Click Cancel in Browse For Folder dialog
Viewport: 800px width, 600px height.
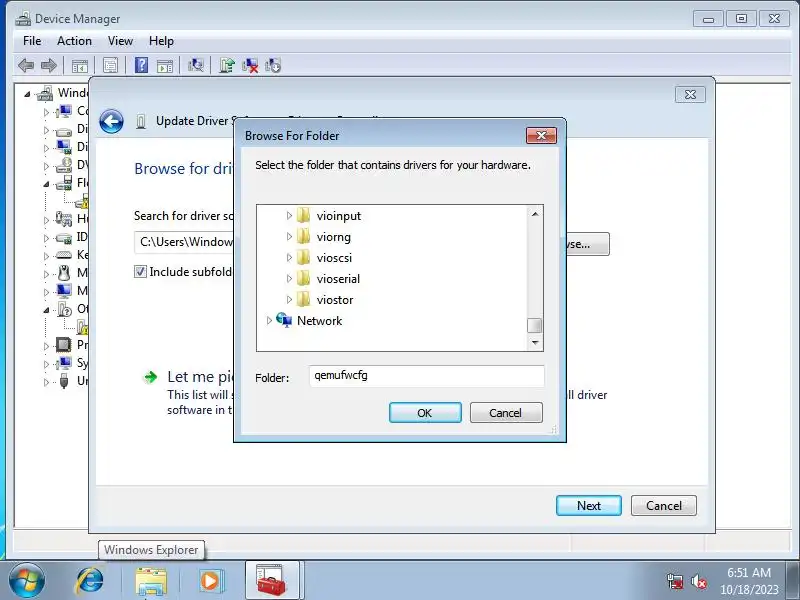506,412
